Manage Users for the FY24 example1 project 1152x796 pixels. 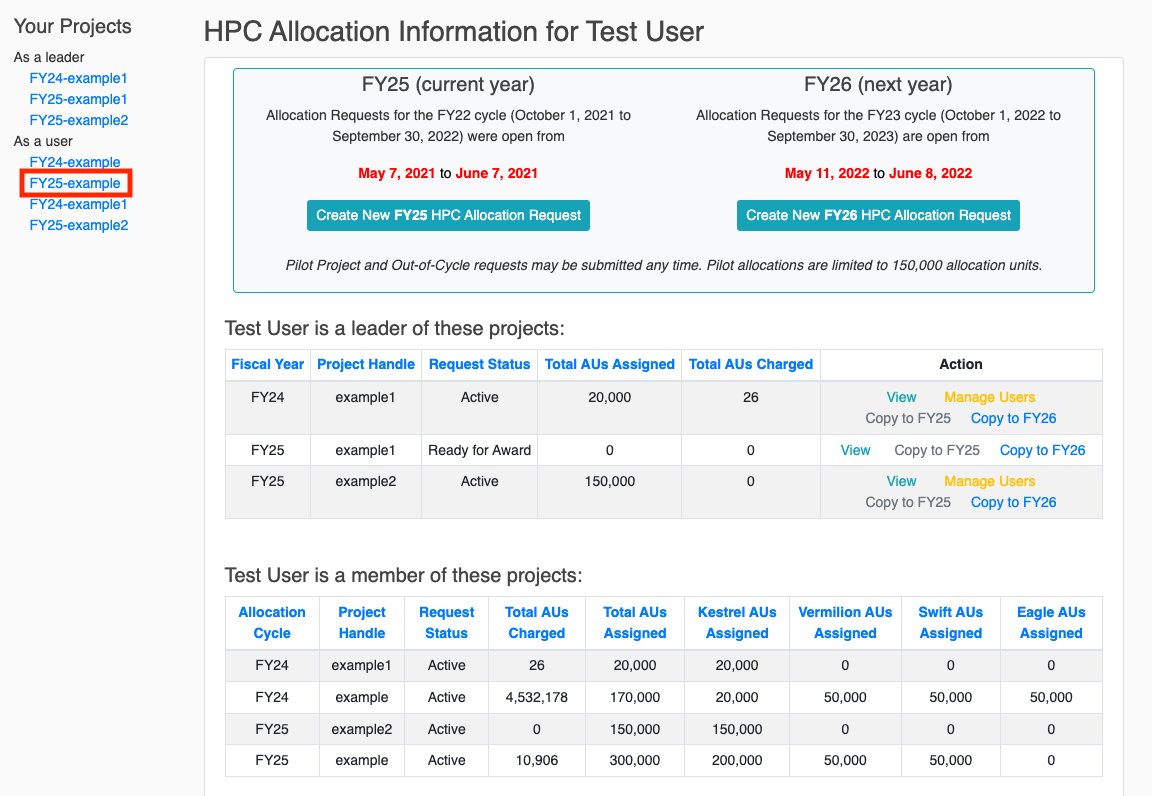click(x=989, y=397)
